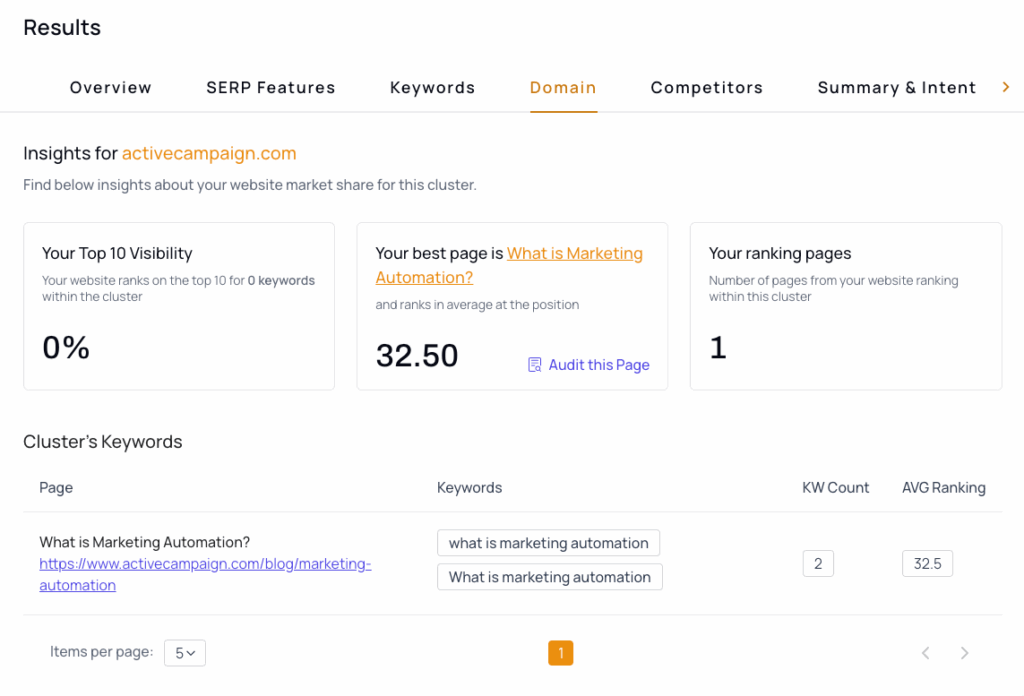Click the activecampaign.com domain link

209,153
